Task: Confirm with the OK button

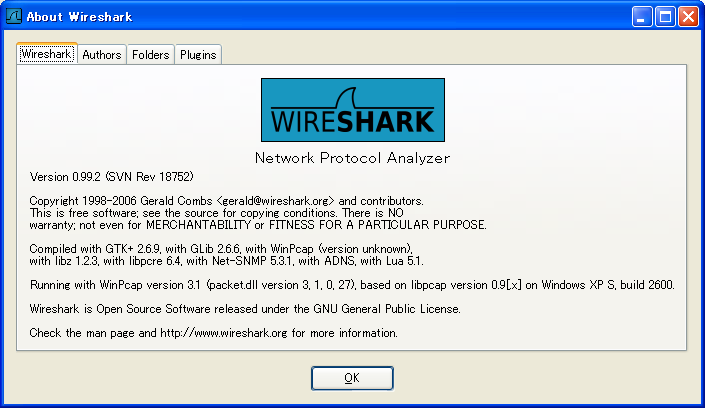Action: (352, 378)
